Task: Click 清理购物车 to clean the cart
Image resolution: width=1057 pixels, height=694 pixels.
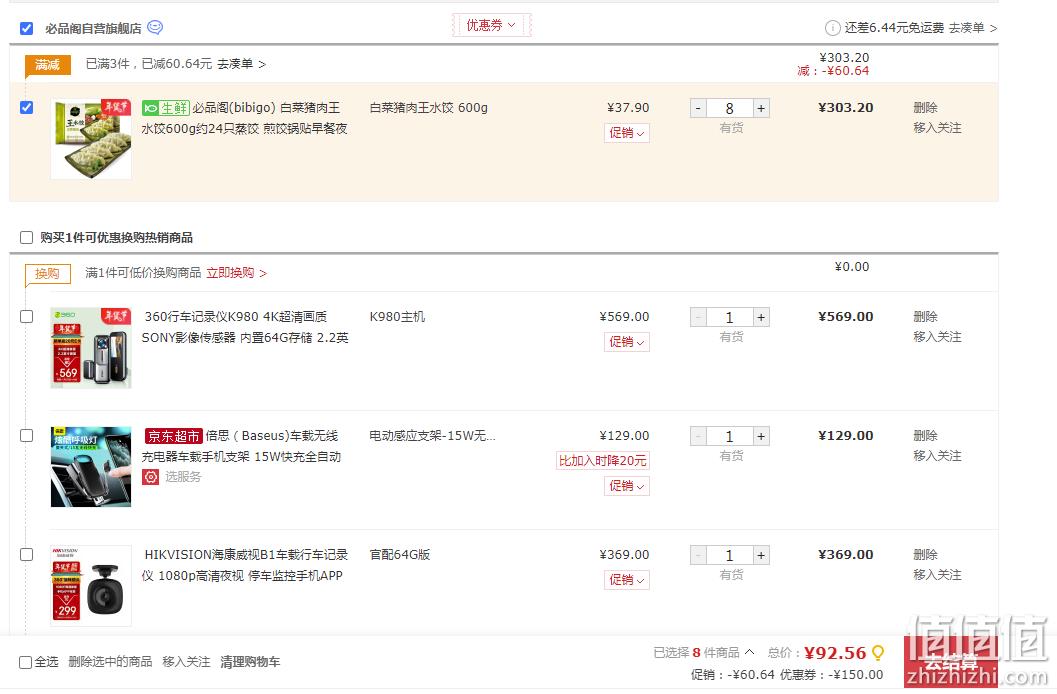Action: pyautogui.click(x=250, y=662)
